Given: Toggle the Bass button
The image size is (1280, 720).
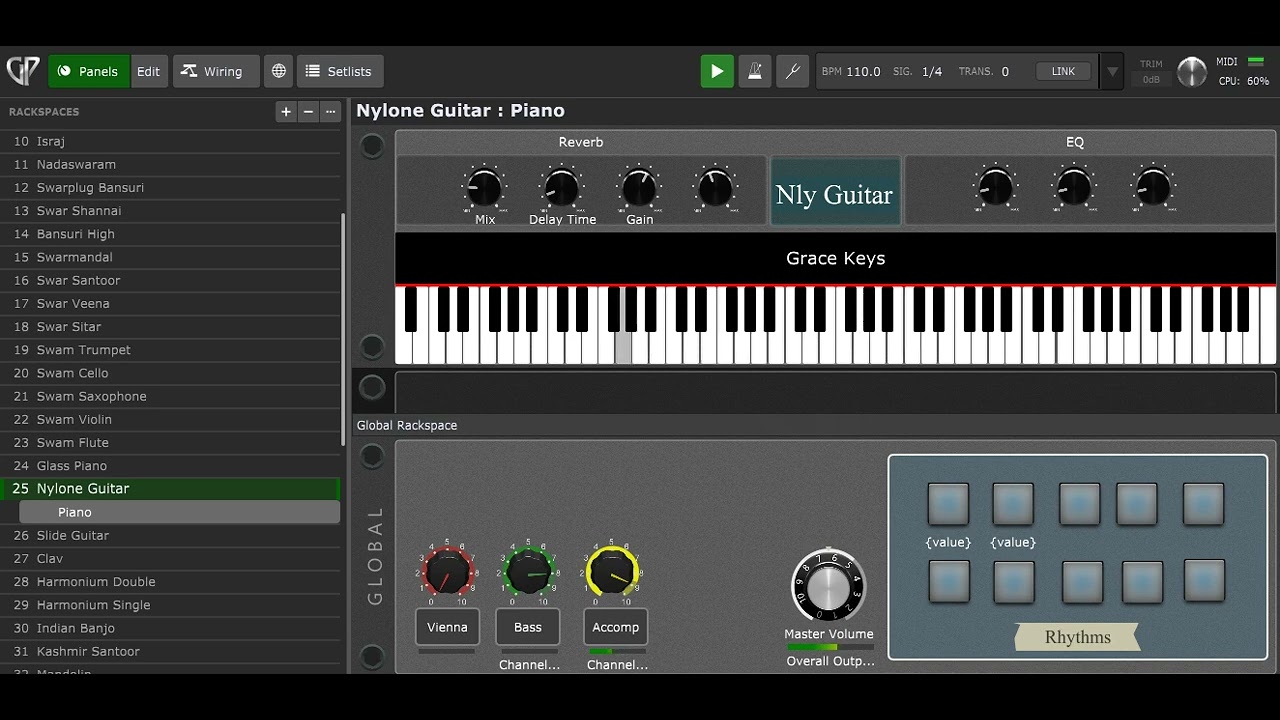Looking at the screenshot, I should pyautogui.click(x=528, y=627).
